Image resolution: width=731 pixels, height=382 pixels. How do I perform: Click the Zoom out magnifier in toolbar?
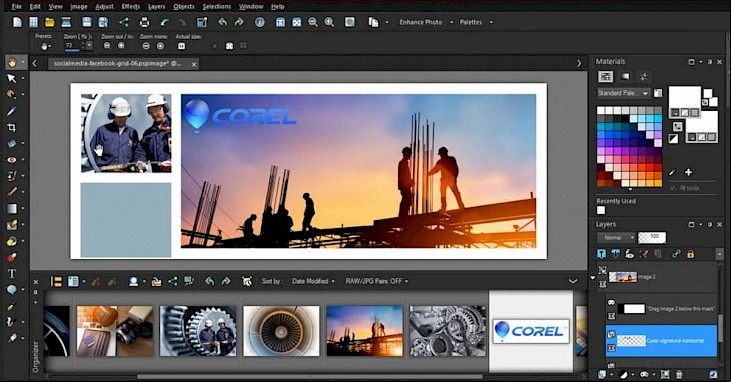pyautogui.click(x=313, y=22)
